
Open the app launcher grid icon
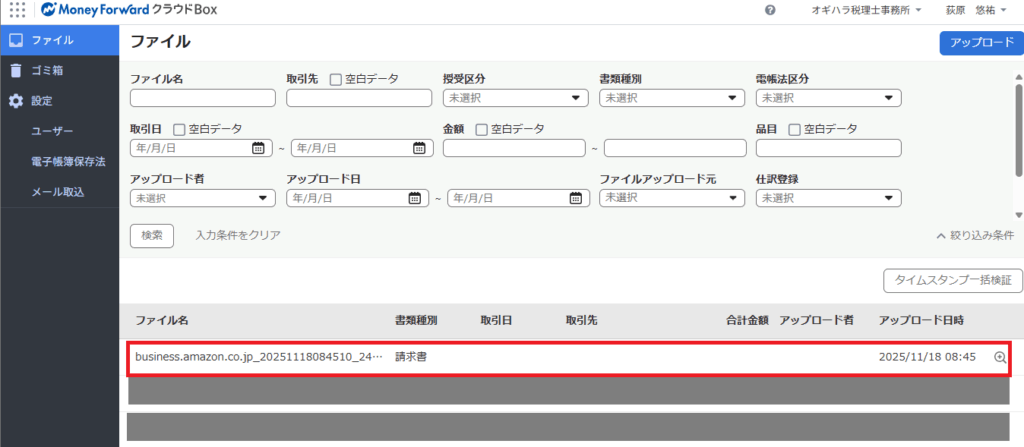pos(17,10)
